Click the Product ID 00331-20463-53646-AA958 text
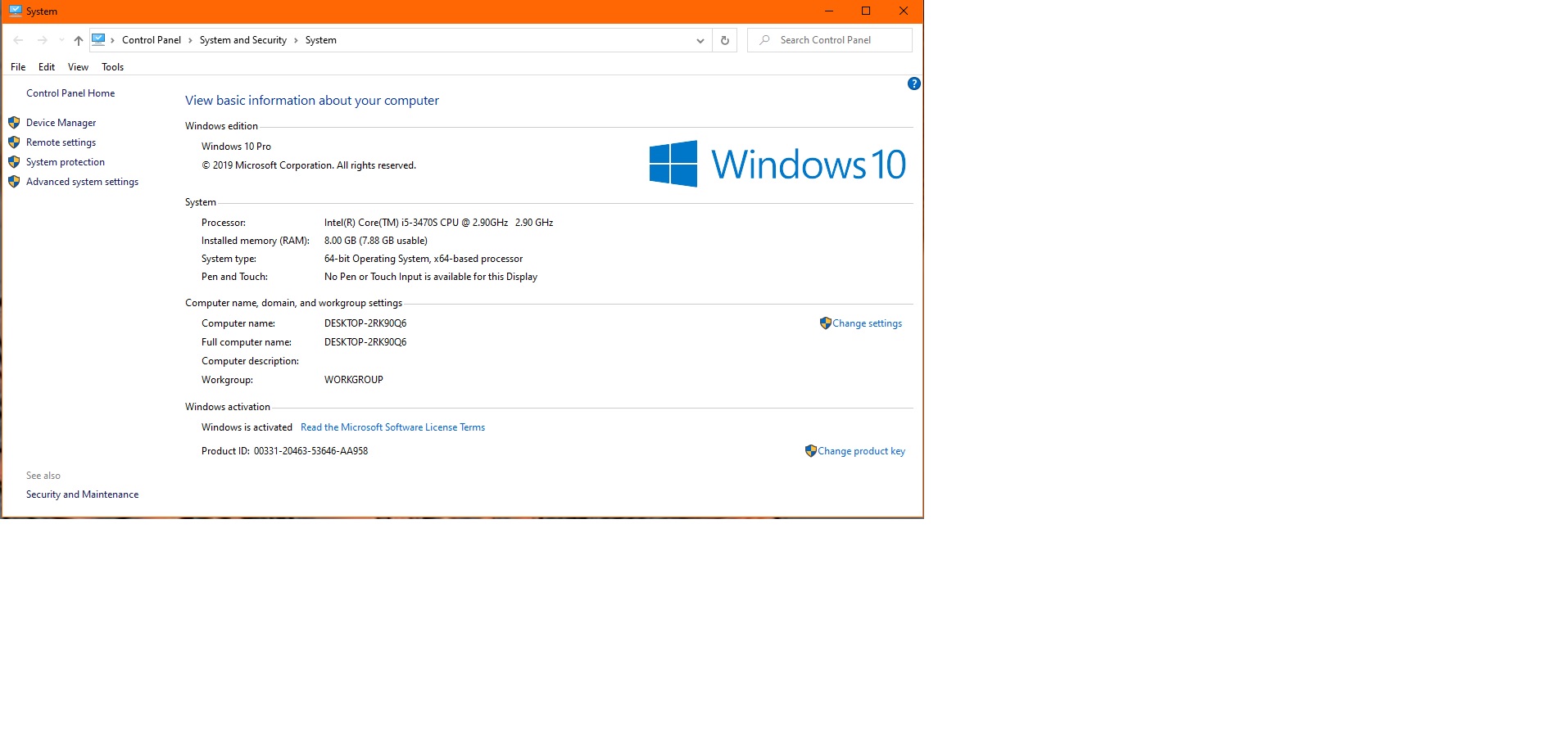The image size is (1568, 745). pyautogui.click(x=284, y=451)
